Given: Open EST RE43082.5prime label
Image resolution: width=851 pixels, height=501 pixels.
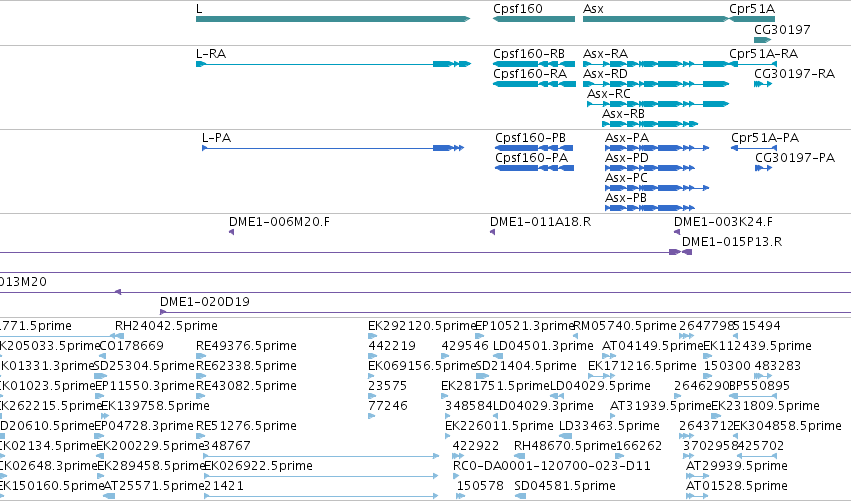Looking at the screenshot, I should 246,386.
